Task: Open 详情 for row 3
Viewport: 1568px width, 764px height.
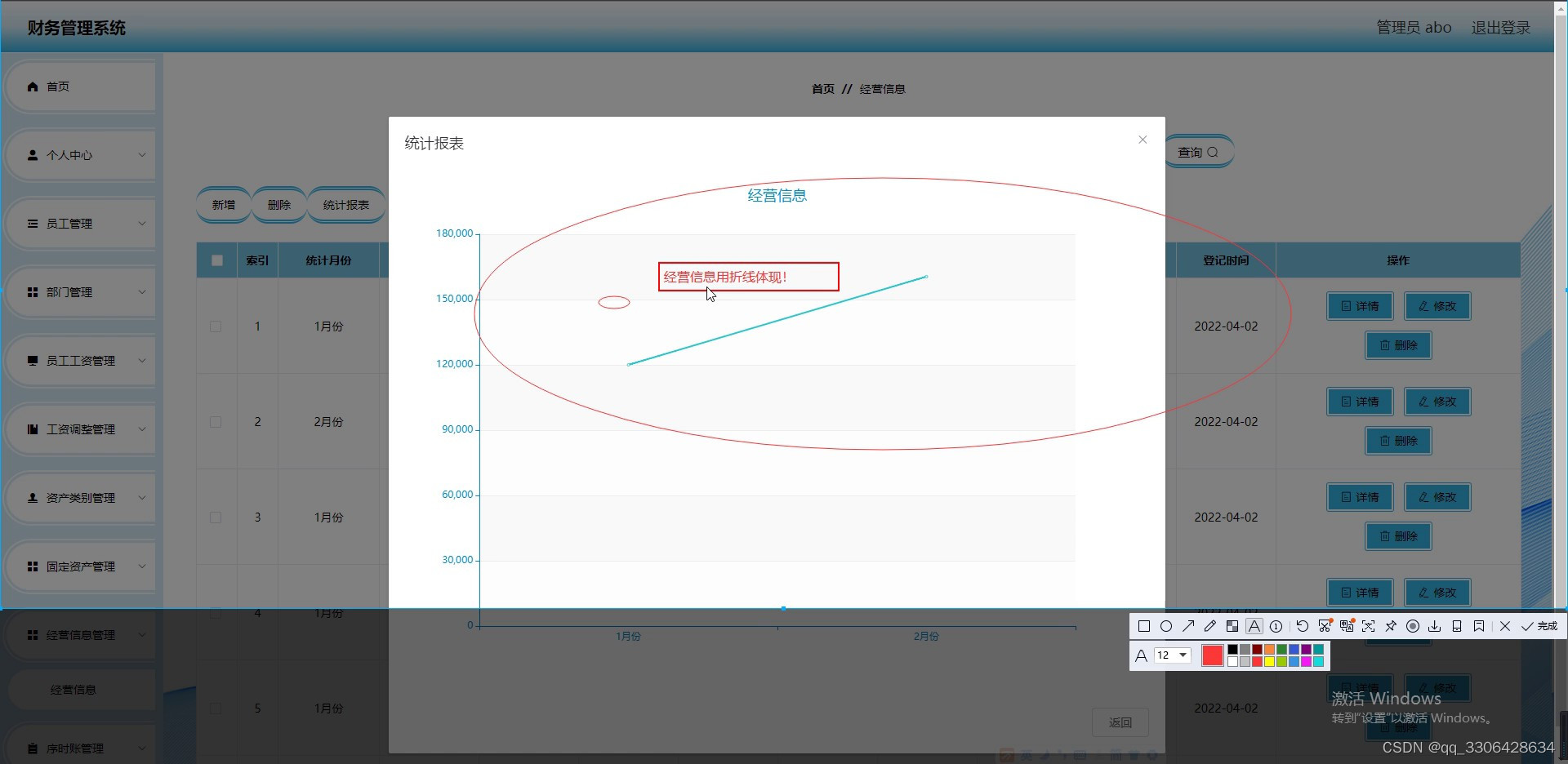Action: click(x=1360, y=497)
